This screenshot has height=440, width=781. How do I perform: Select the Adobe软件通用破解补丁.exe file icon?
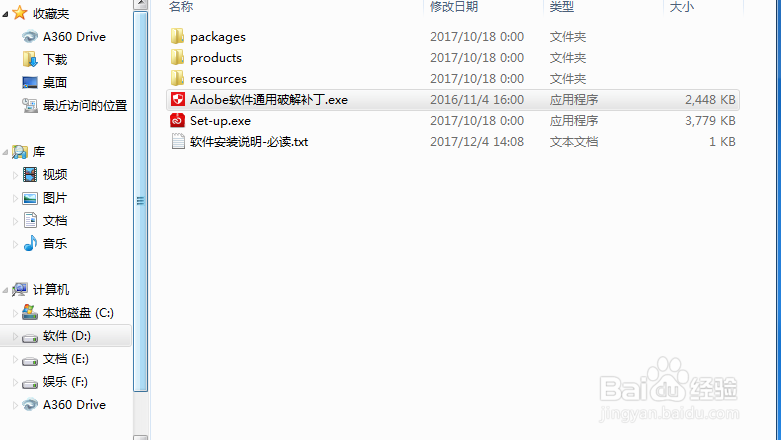[x=177, y=100]
